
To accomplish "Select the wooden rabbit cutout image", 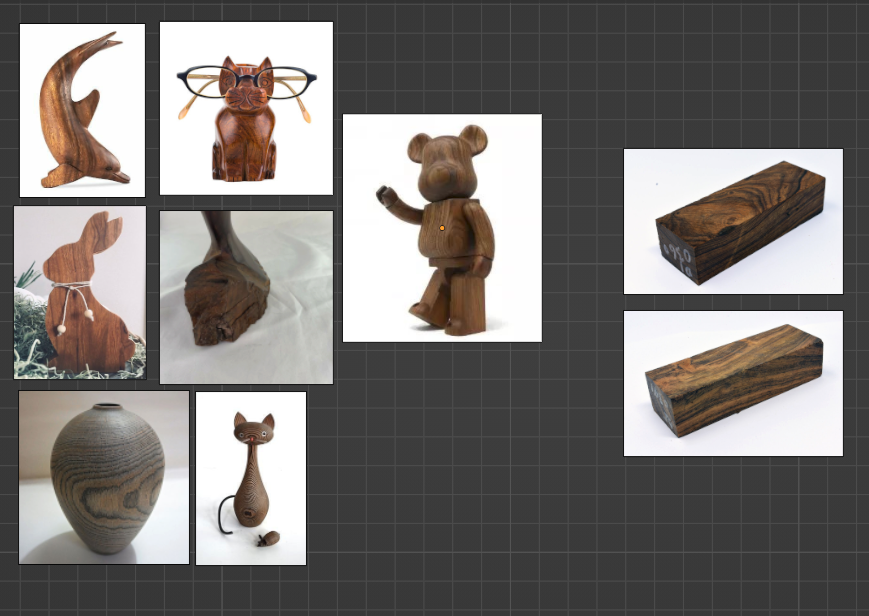I will 80,293.
